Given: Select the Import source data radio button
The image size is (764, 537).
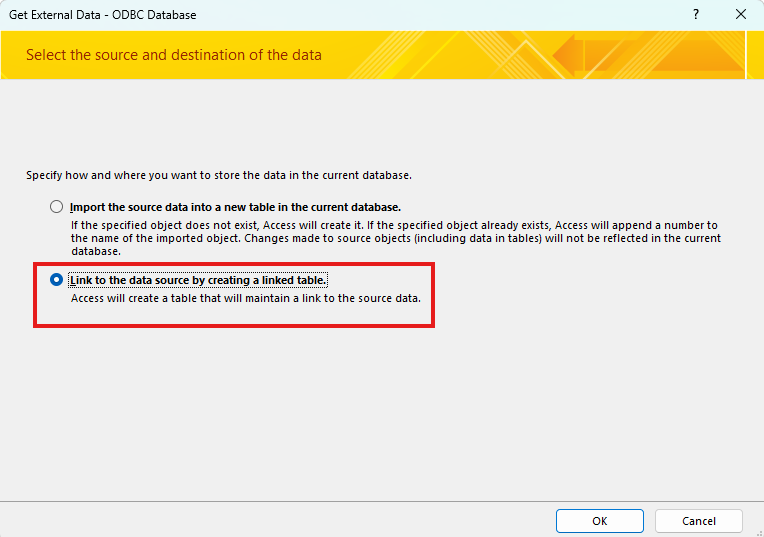Looking at the screenshot, I should point(56,207).
